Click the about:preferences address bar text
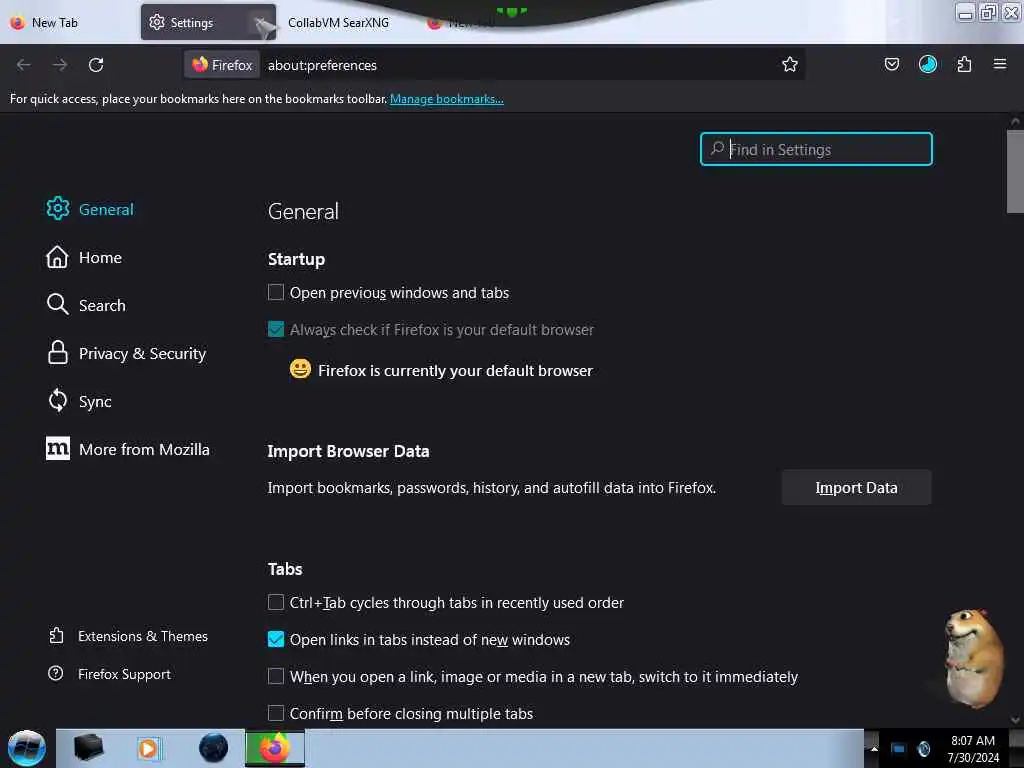The image size is (1024, 768). 322,65
